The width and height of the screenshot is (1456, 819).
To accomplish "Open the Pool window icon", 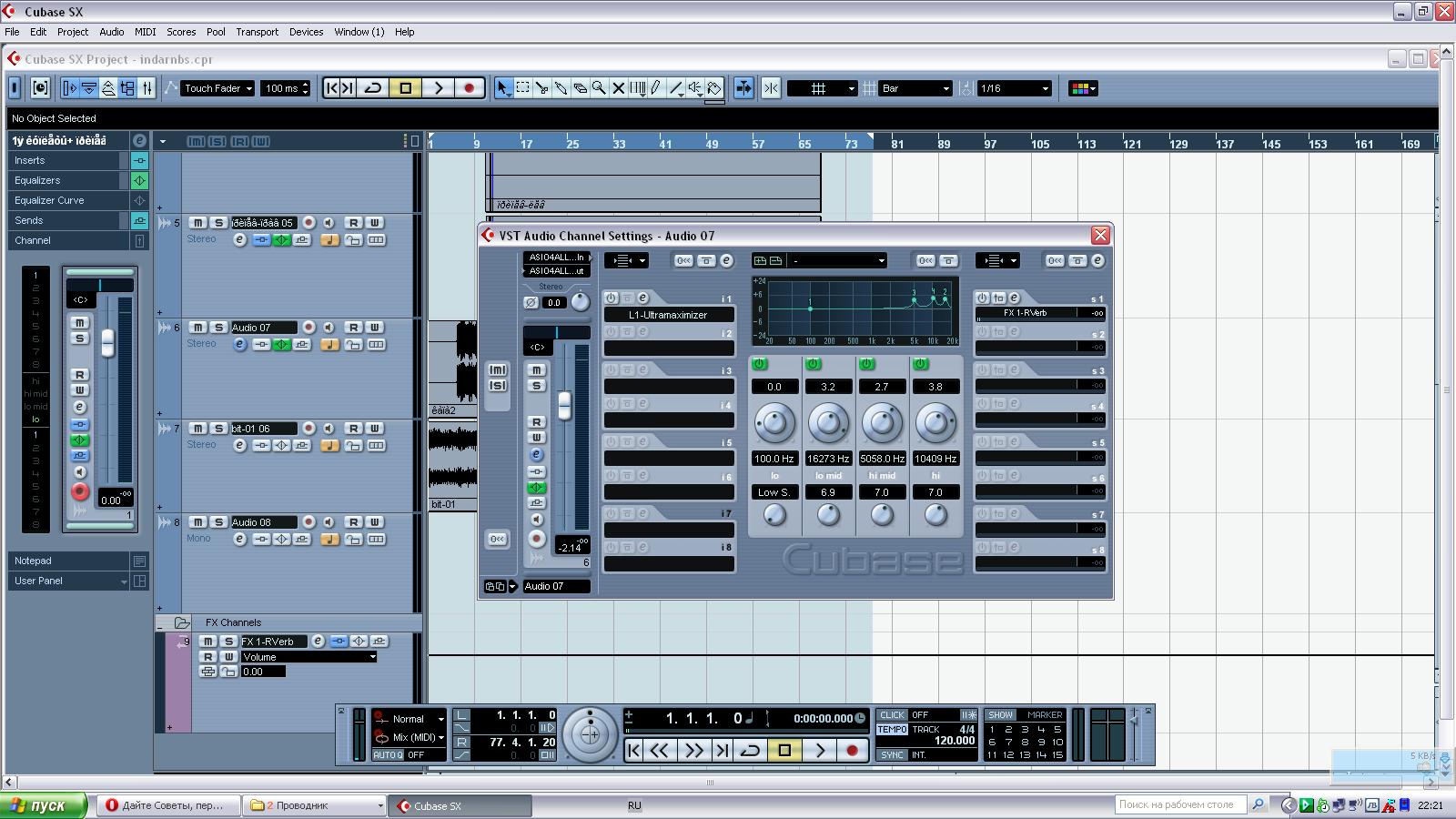I will click(127, 88).
